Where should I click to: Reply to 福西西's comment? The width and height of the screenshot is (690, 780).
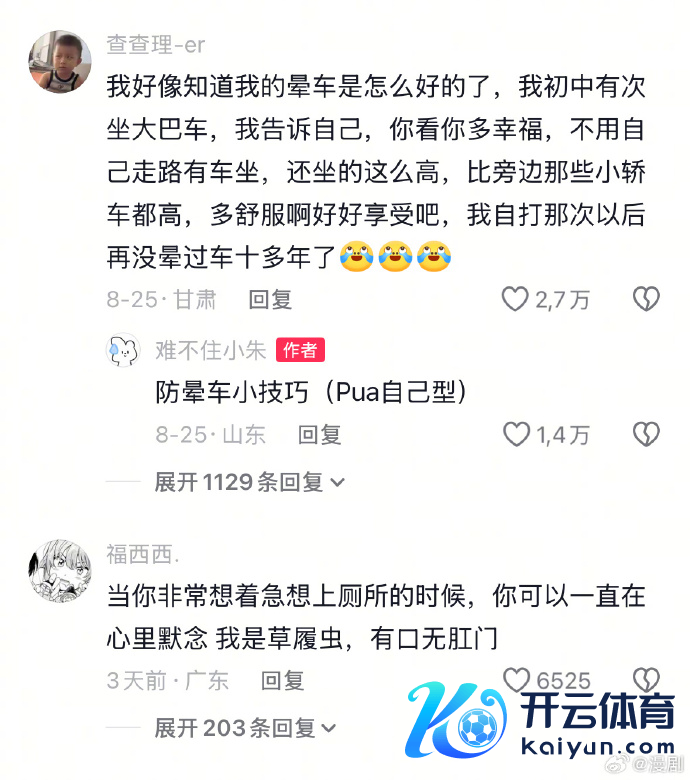tap(283, 681)
